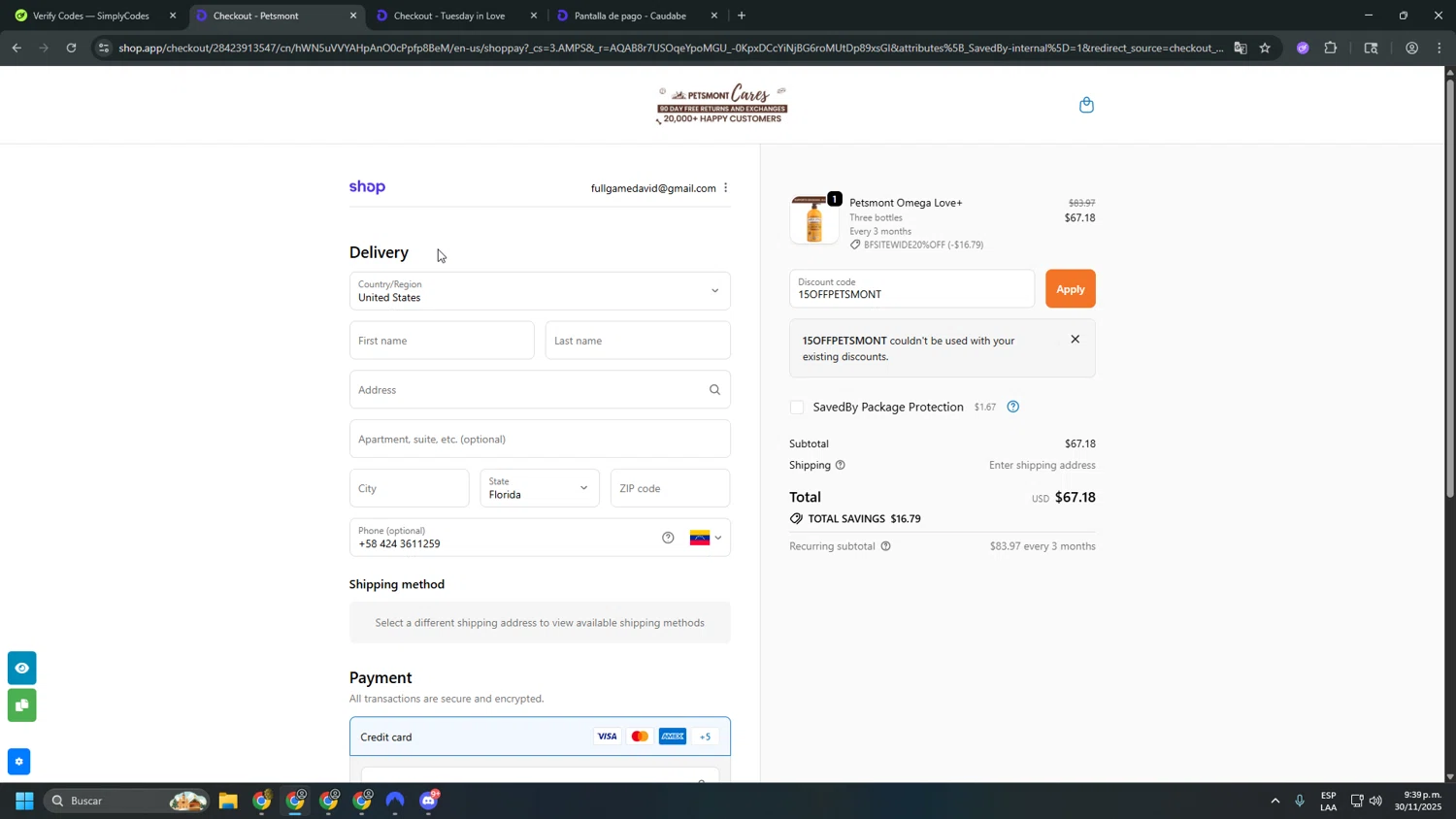Apply the discount code
The width and height of the screenshot is (1456, 819).
[1070, 289]
